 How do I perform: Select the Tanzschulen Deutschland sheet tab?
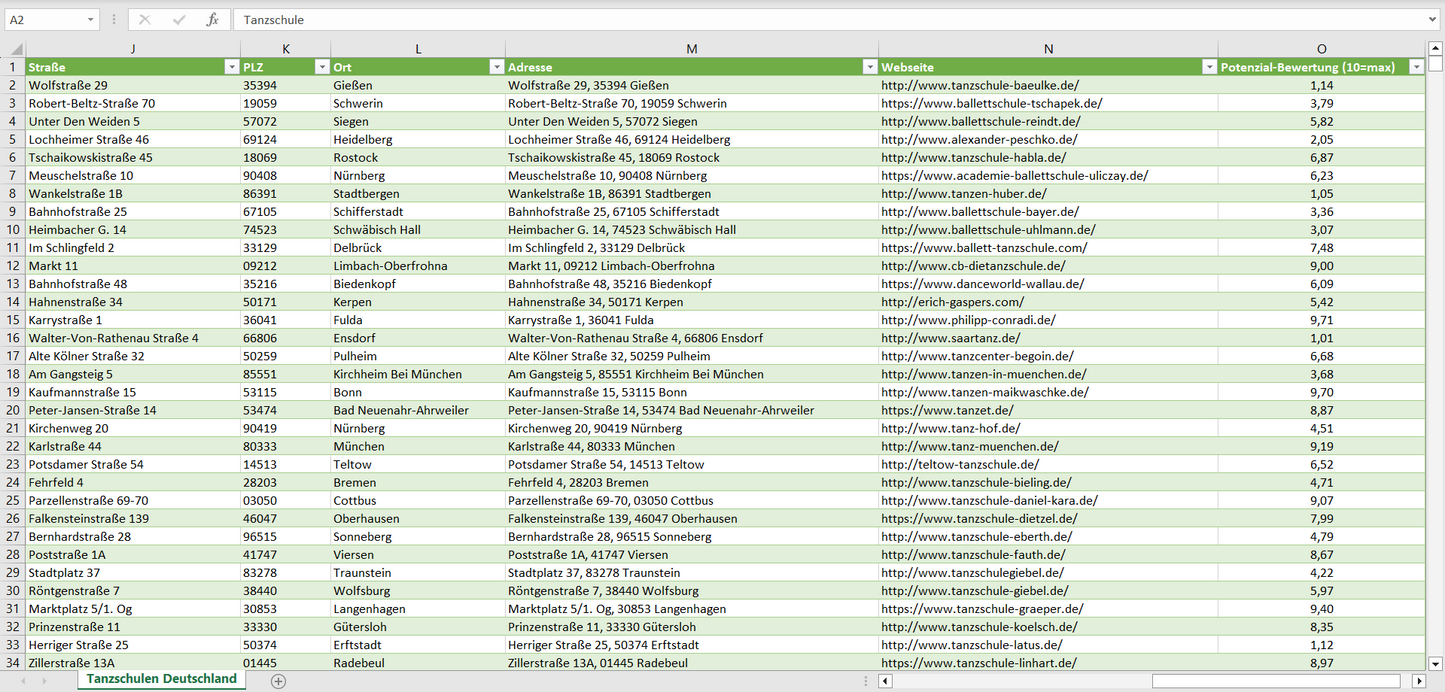pos(162,679)
